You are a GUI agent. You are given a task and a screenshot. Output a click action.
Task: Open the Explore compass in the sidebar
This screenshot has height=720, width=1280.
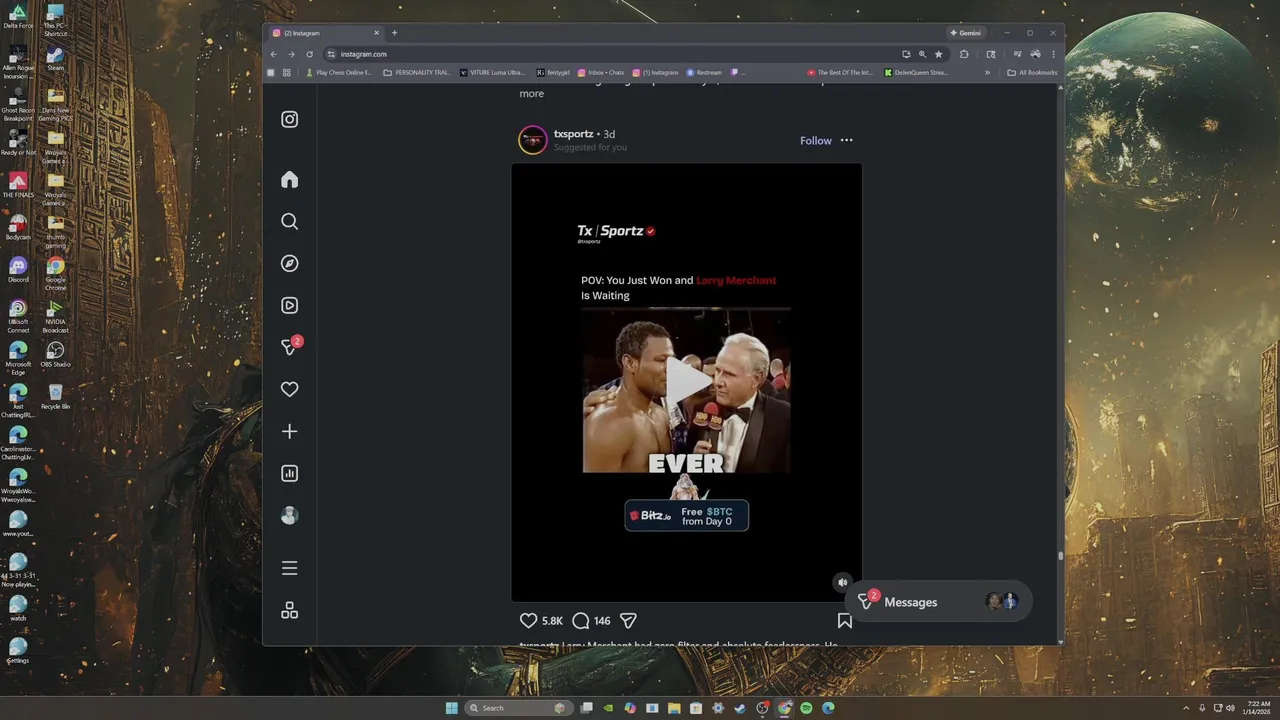point(289,263)
